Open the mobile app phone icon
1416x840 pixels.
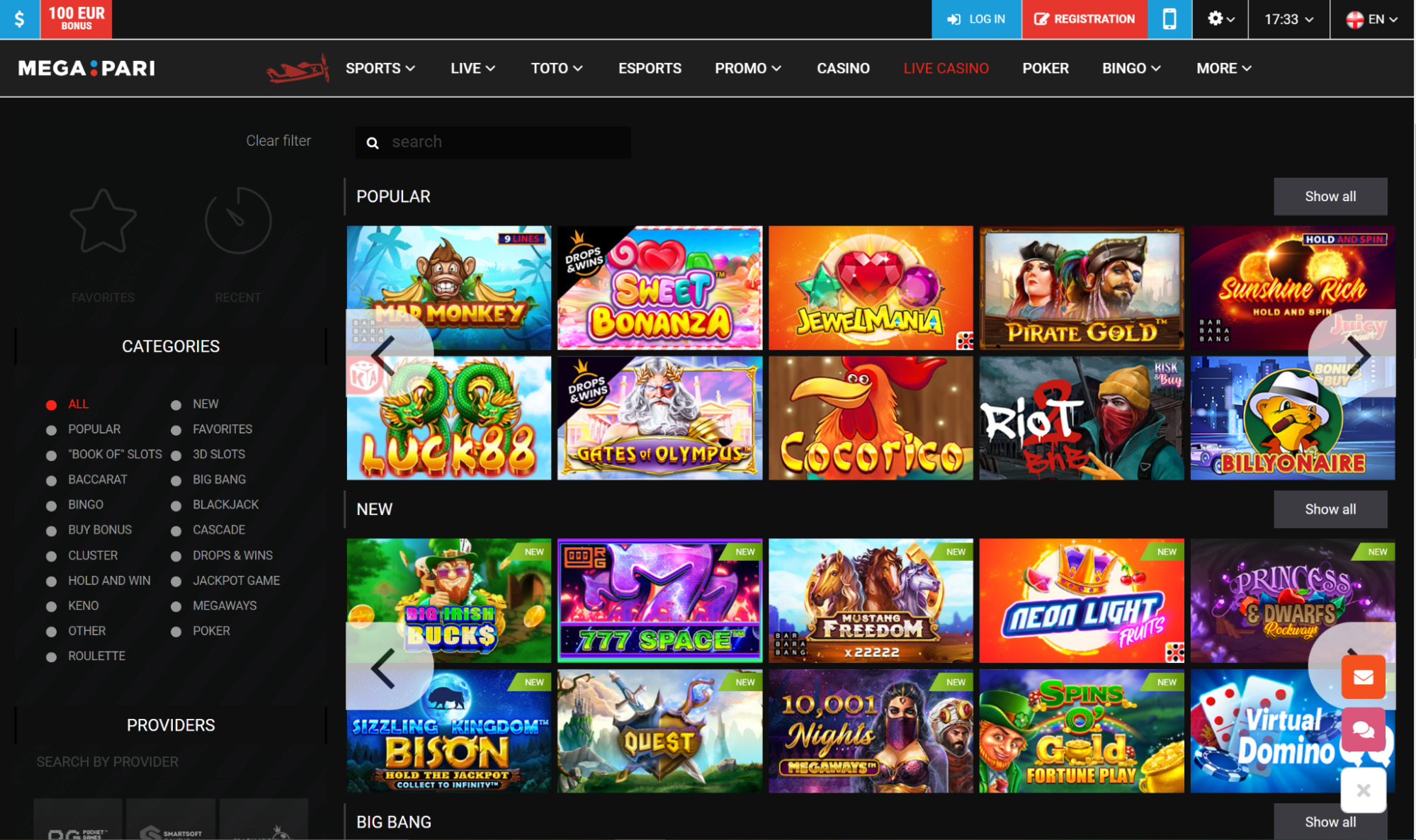tap(1169, 19)
